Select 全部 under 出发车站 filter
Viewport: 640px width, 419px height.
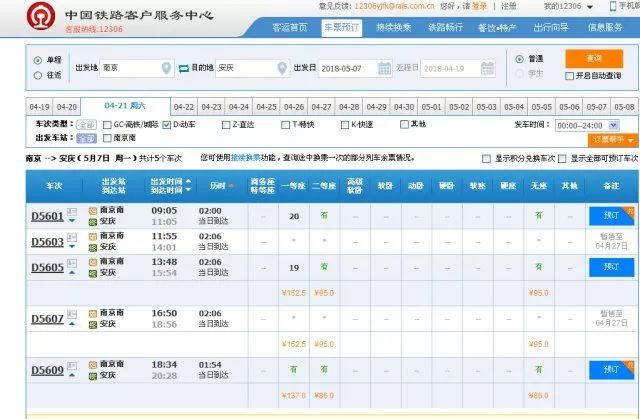(x=86, y=138)
